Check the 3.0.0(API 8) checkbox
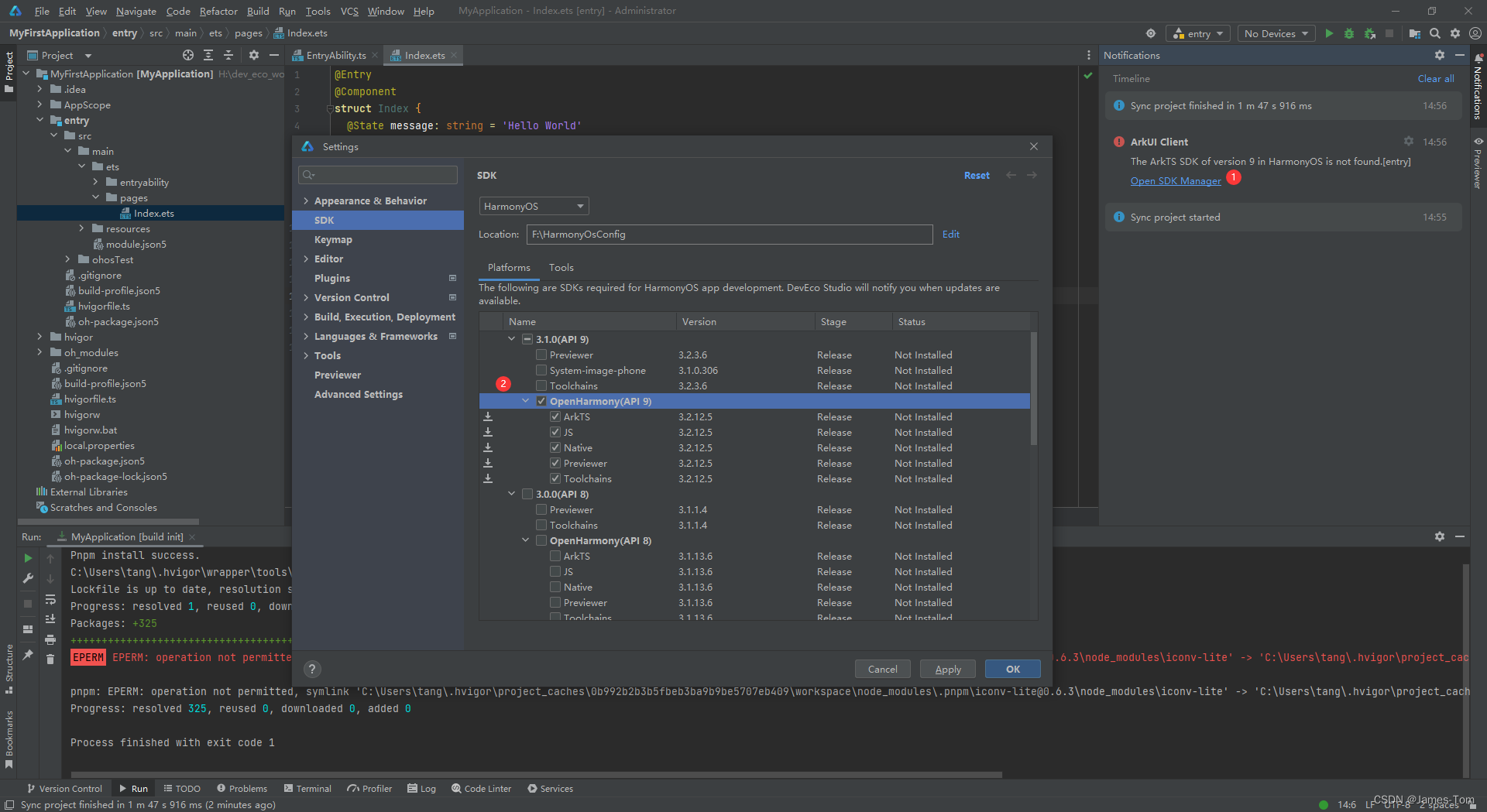Viewport: 1487px width, 812px height. (x=527, y=494)
